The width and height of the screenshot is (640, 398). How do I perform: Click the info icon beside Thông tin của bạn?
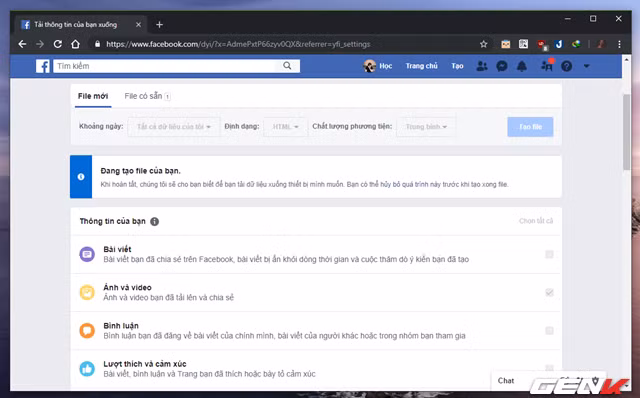(155, 221)
